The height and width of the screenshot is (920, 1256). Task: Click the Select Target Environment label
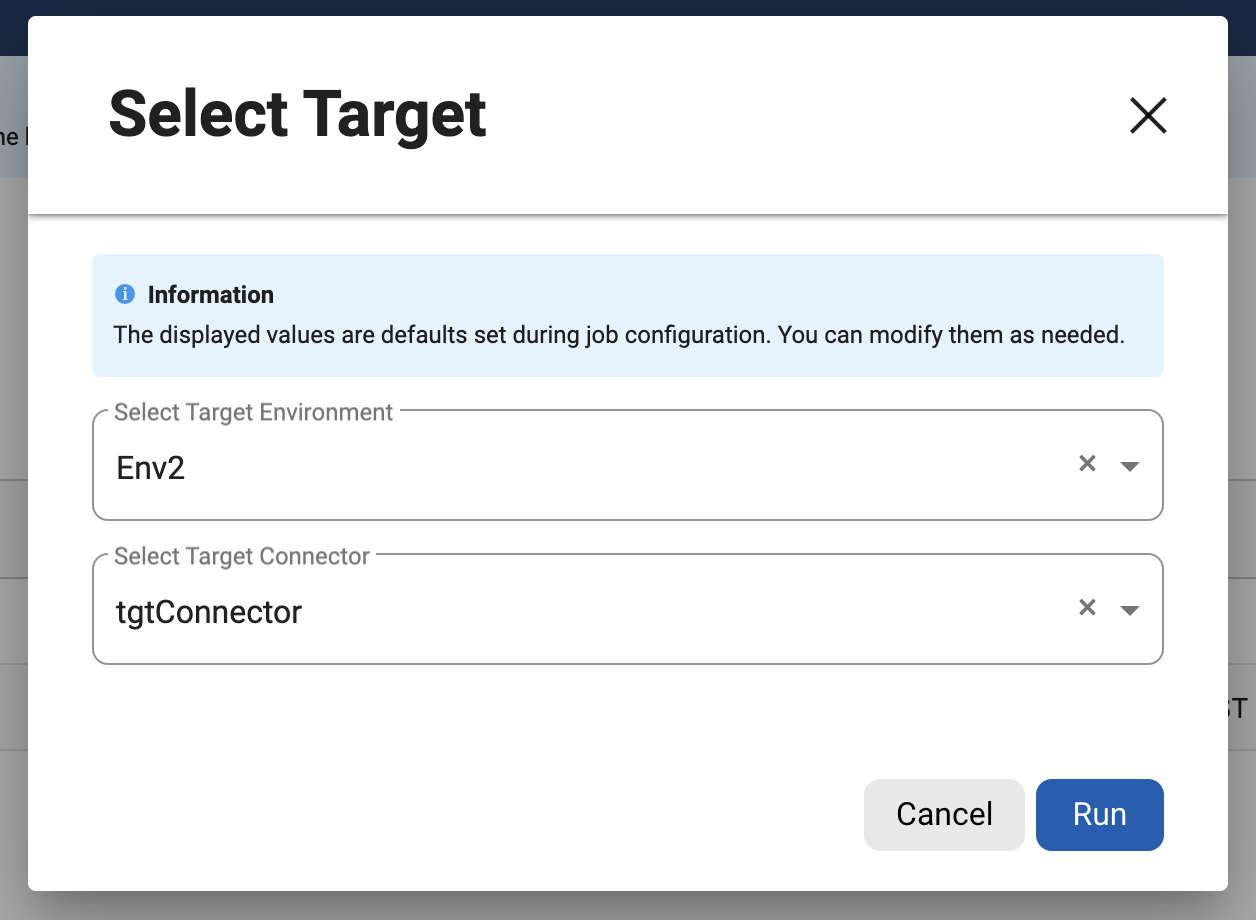253,412
